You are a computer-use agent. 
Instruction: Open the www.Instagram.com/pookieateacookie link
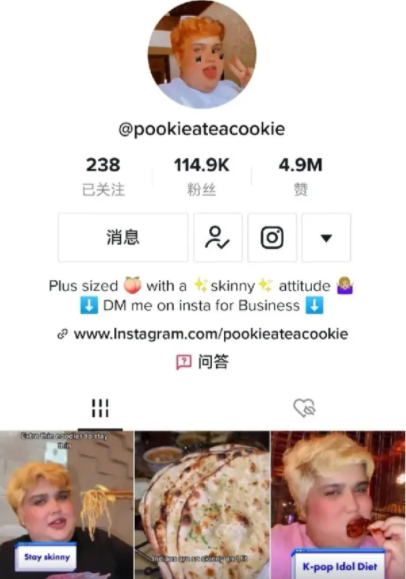click(x=211, y=334)
